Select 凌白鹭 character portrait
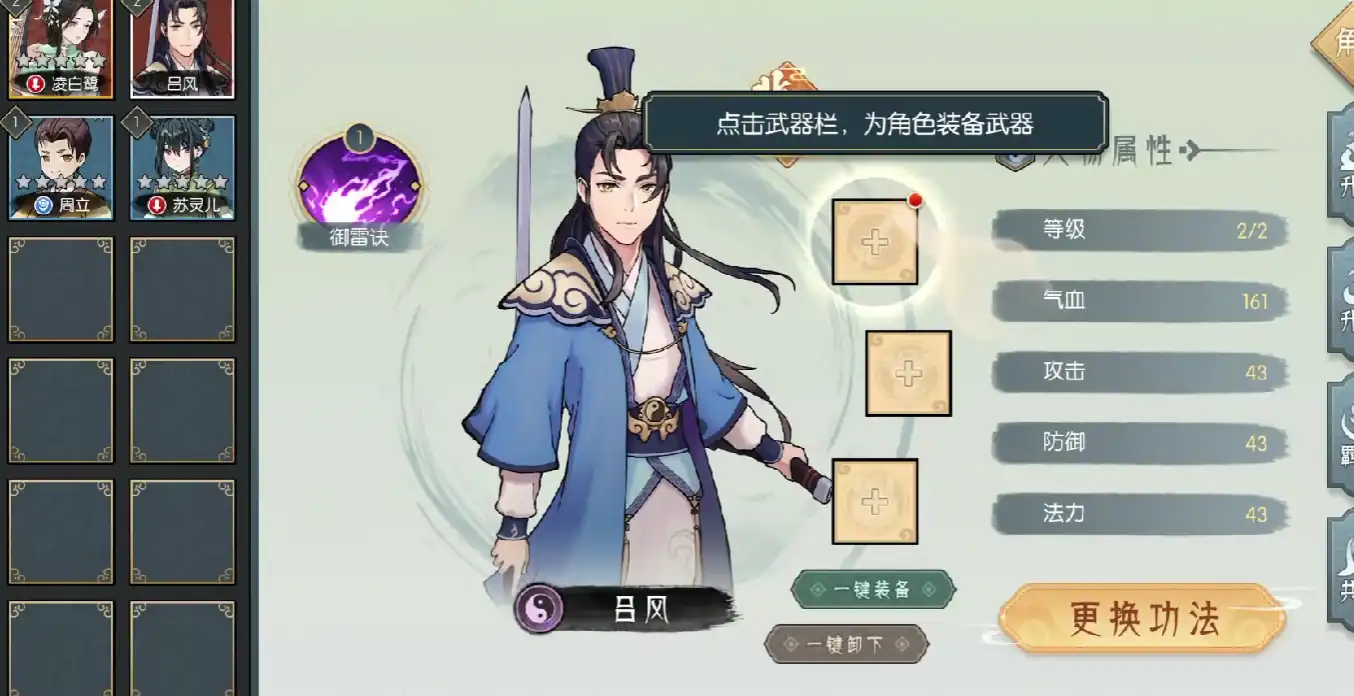Screen dimensions: 1354x696 tap(61, 48)
